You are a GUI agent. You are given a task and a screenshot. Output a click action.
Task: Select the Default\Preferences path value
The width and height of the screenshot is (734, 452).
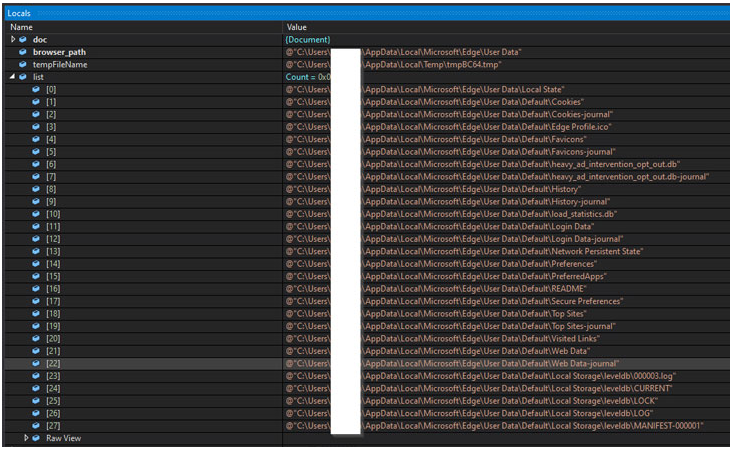[441, 264]
